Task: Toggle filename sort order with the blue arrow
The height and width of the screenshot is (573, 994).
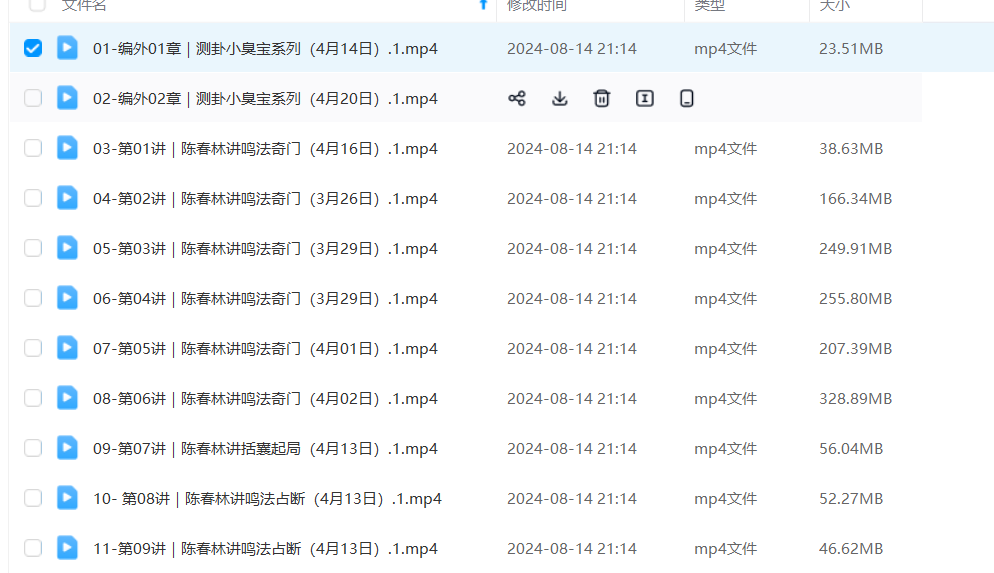Action: click(x=484, y=5)
